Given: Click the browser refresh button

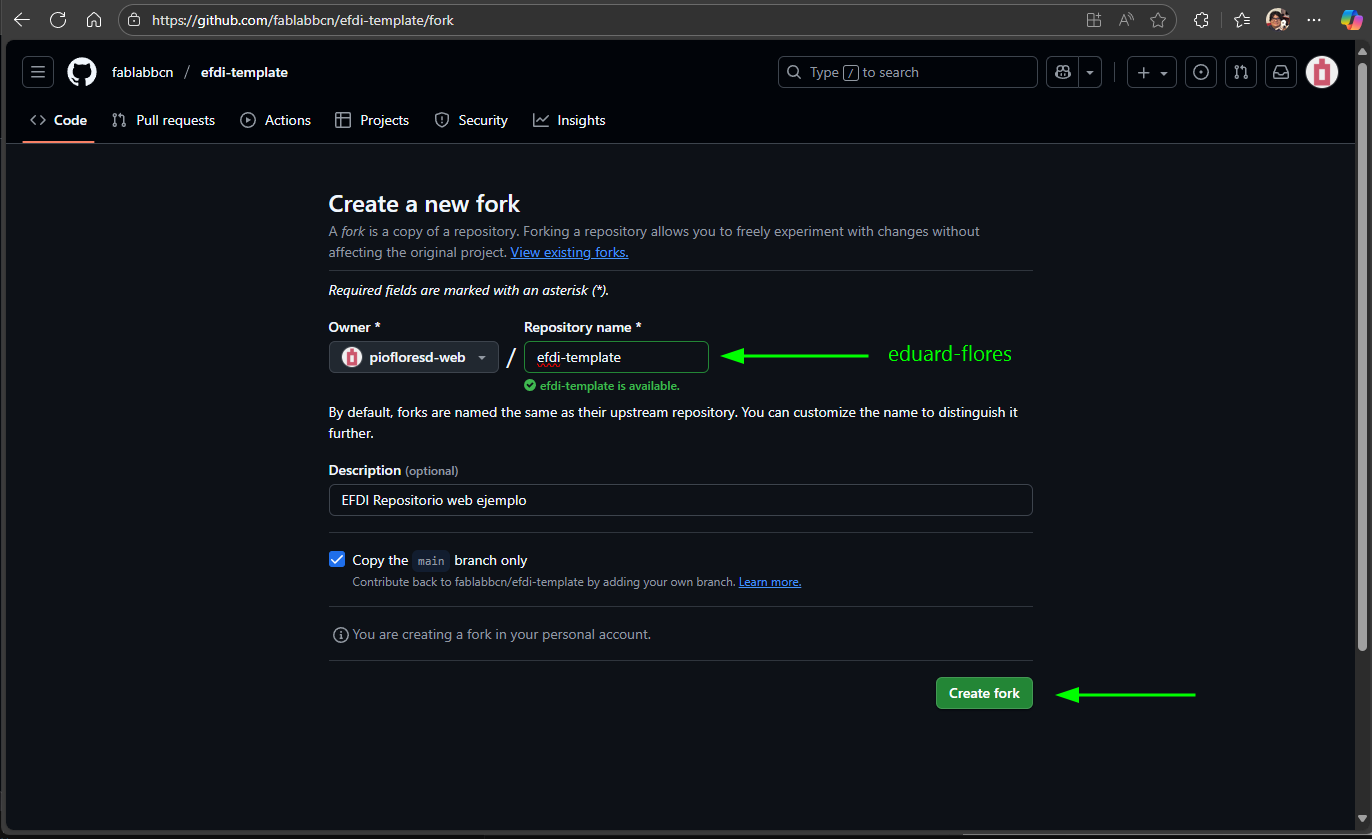Looking at the screenshot, I should (58, 20).
